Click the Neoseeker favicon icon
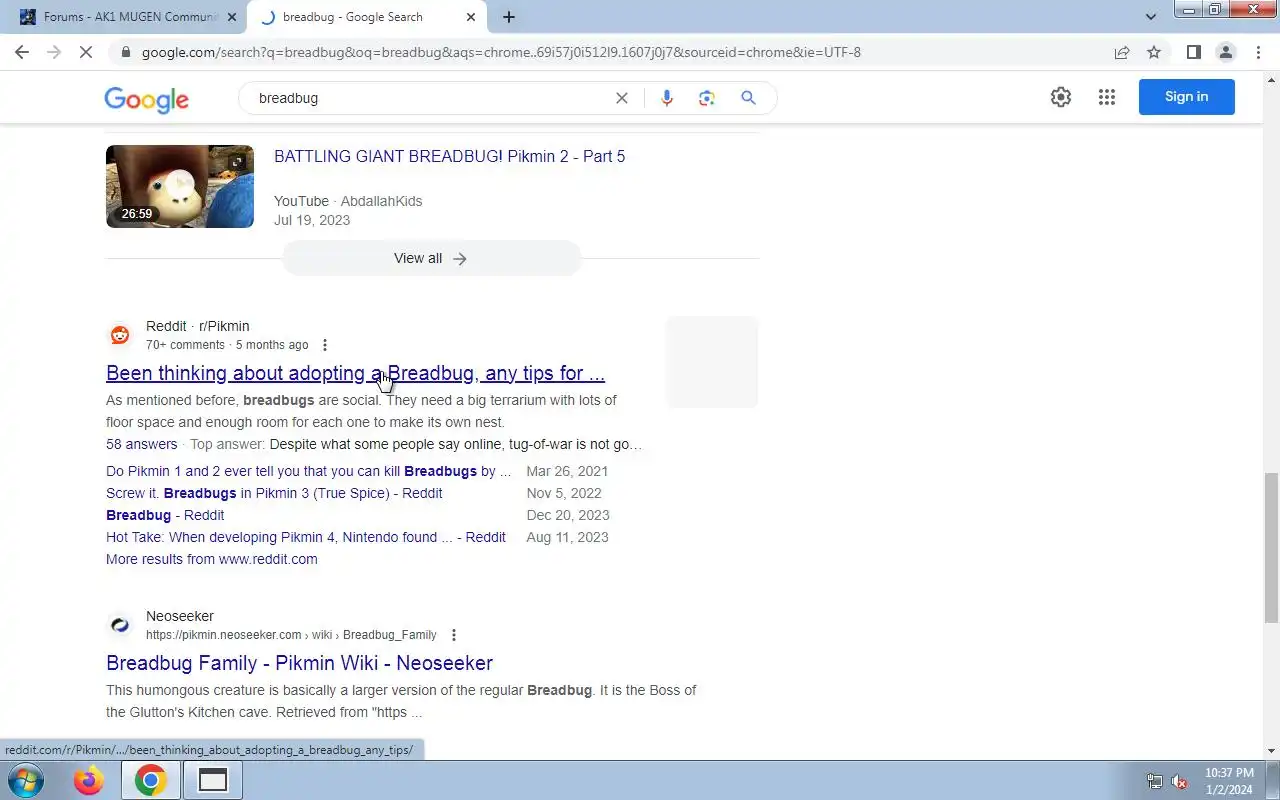Viewport: 1280px width, 800px height. tap(120, 625)
